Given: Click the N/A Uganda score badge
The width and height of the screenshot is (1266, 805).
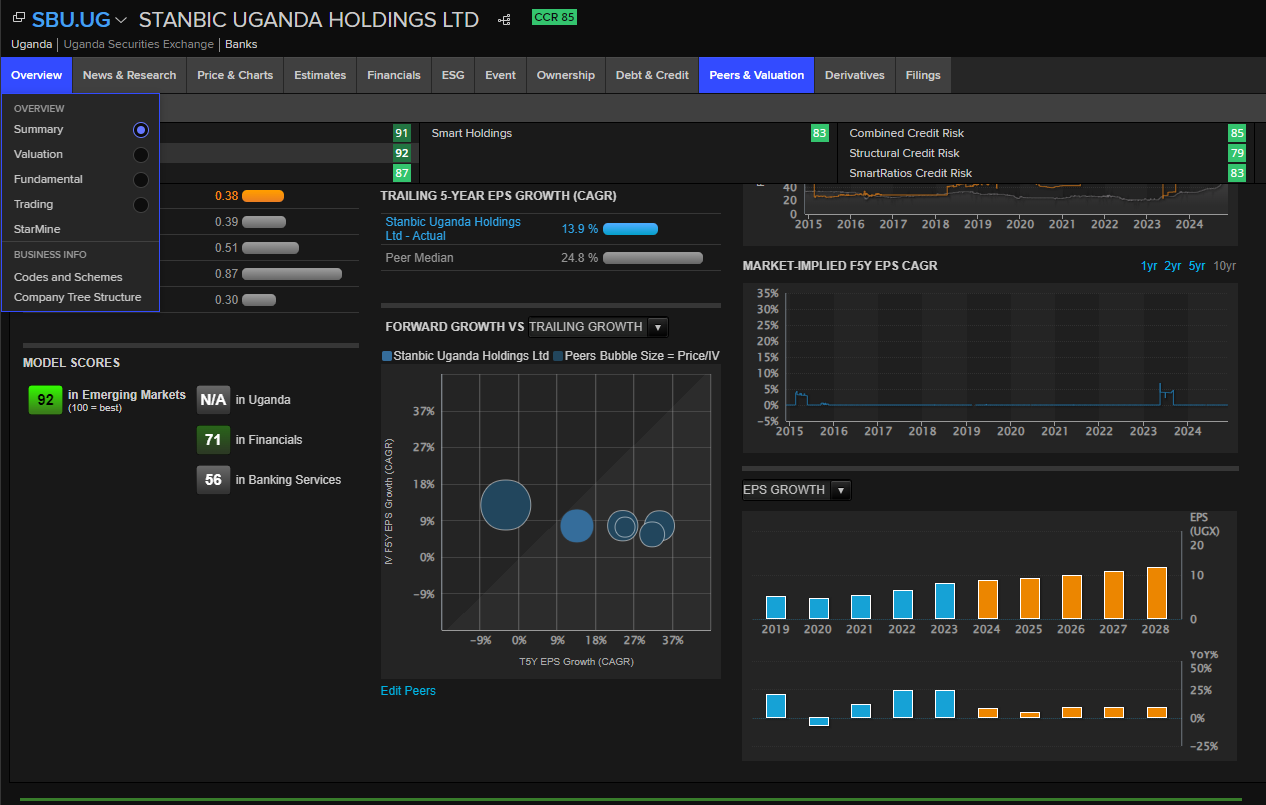Looking at the screenshot, I should 213,400.
